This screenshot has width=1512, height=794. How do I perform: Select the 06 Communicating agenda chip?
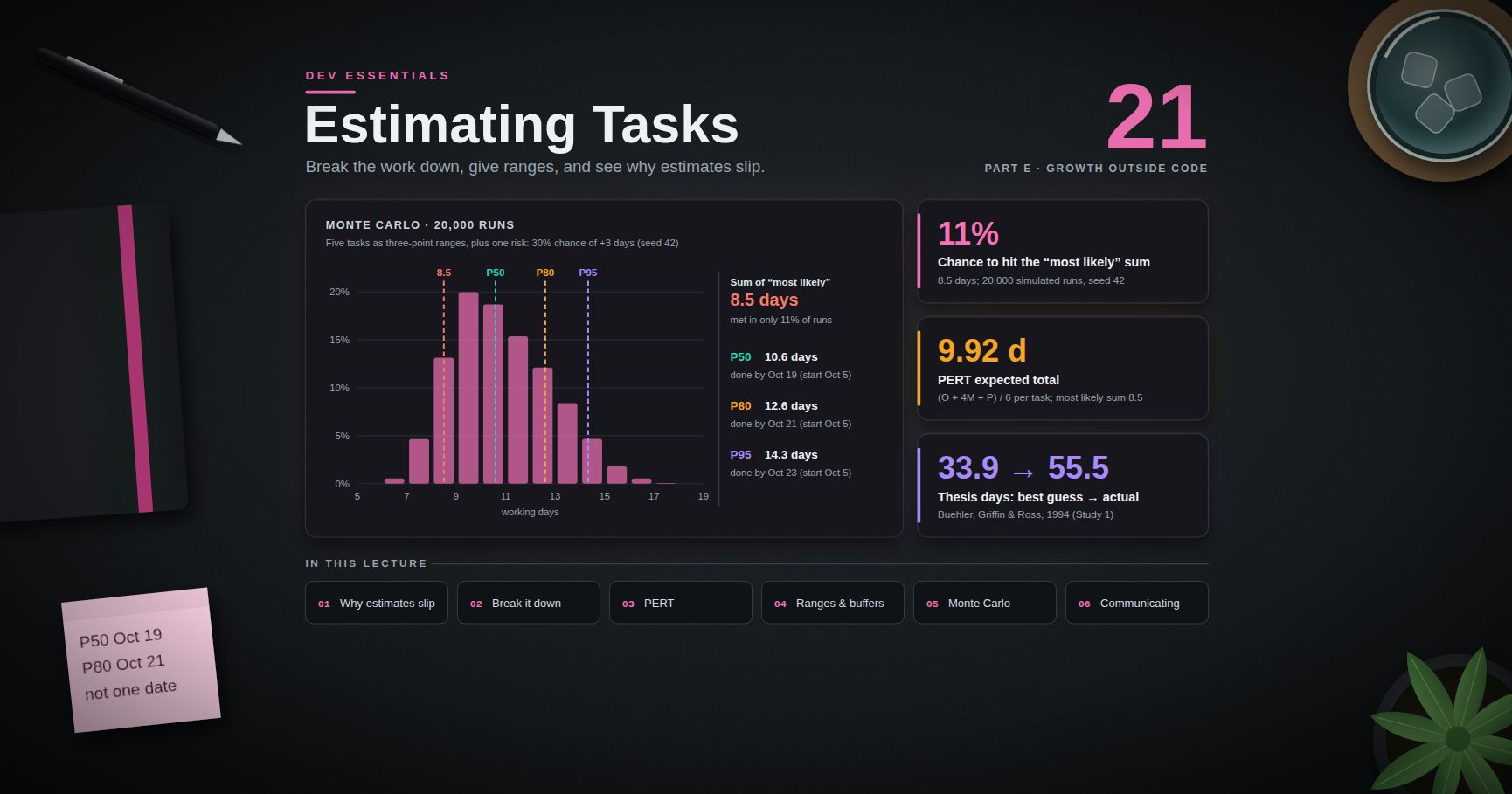click(1136, 603)
